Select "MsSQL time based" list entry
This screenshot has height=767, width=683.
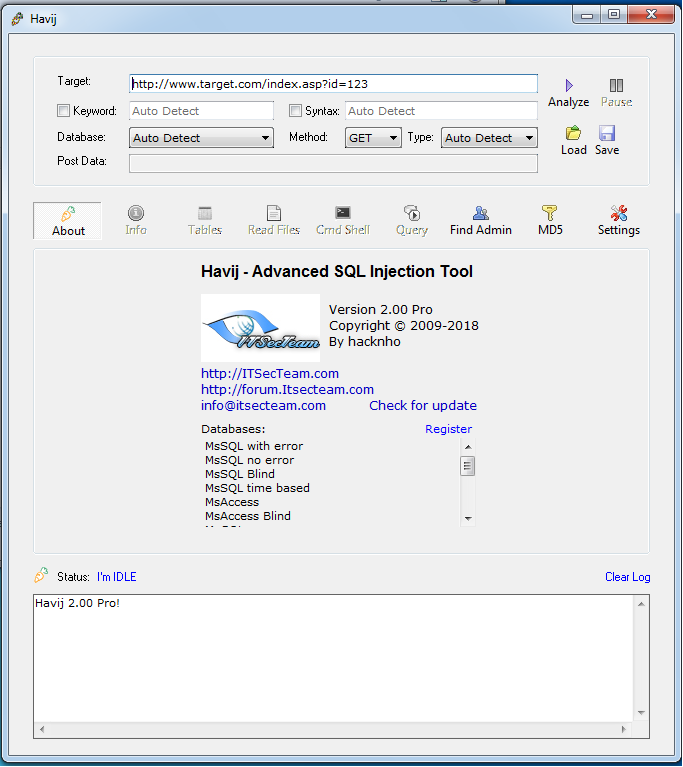[x=257, y=488]
